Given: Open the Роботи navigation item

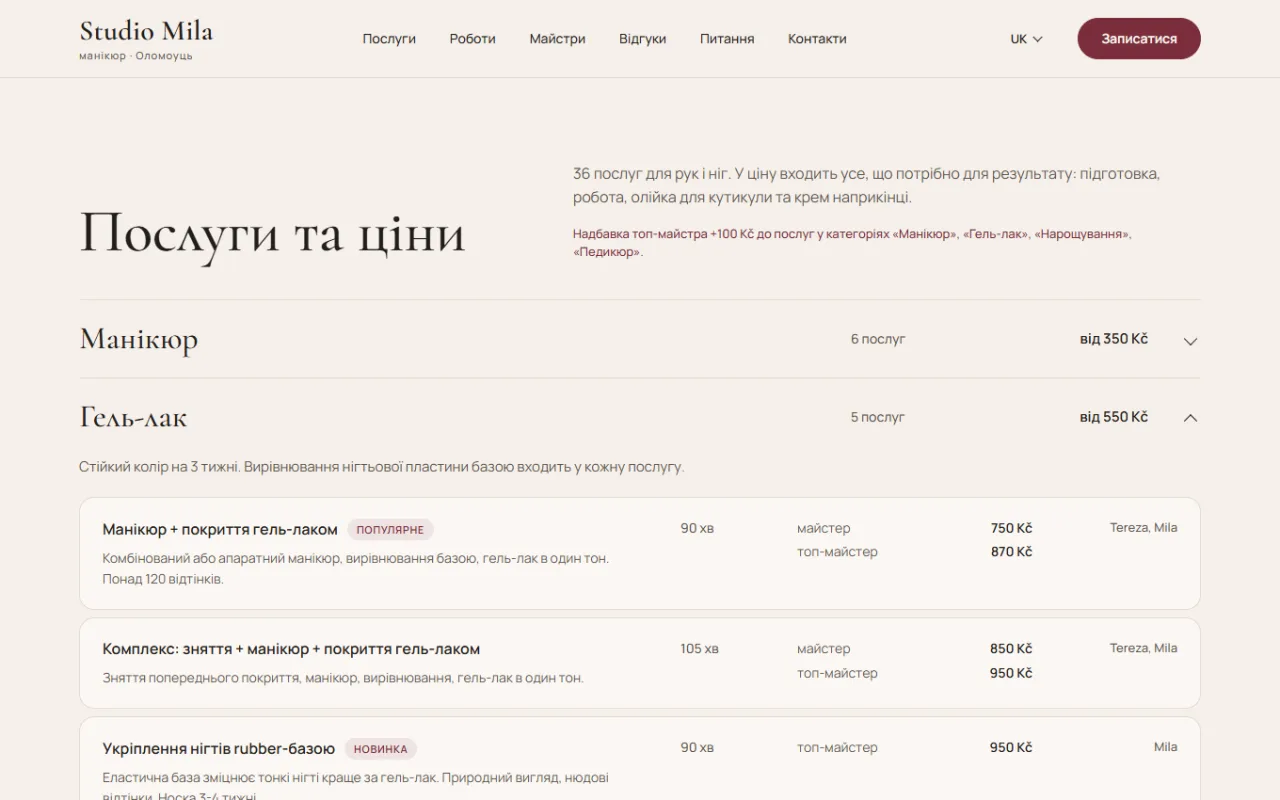Looking at the screenshot, I should (473, 39).
